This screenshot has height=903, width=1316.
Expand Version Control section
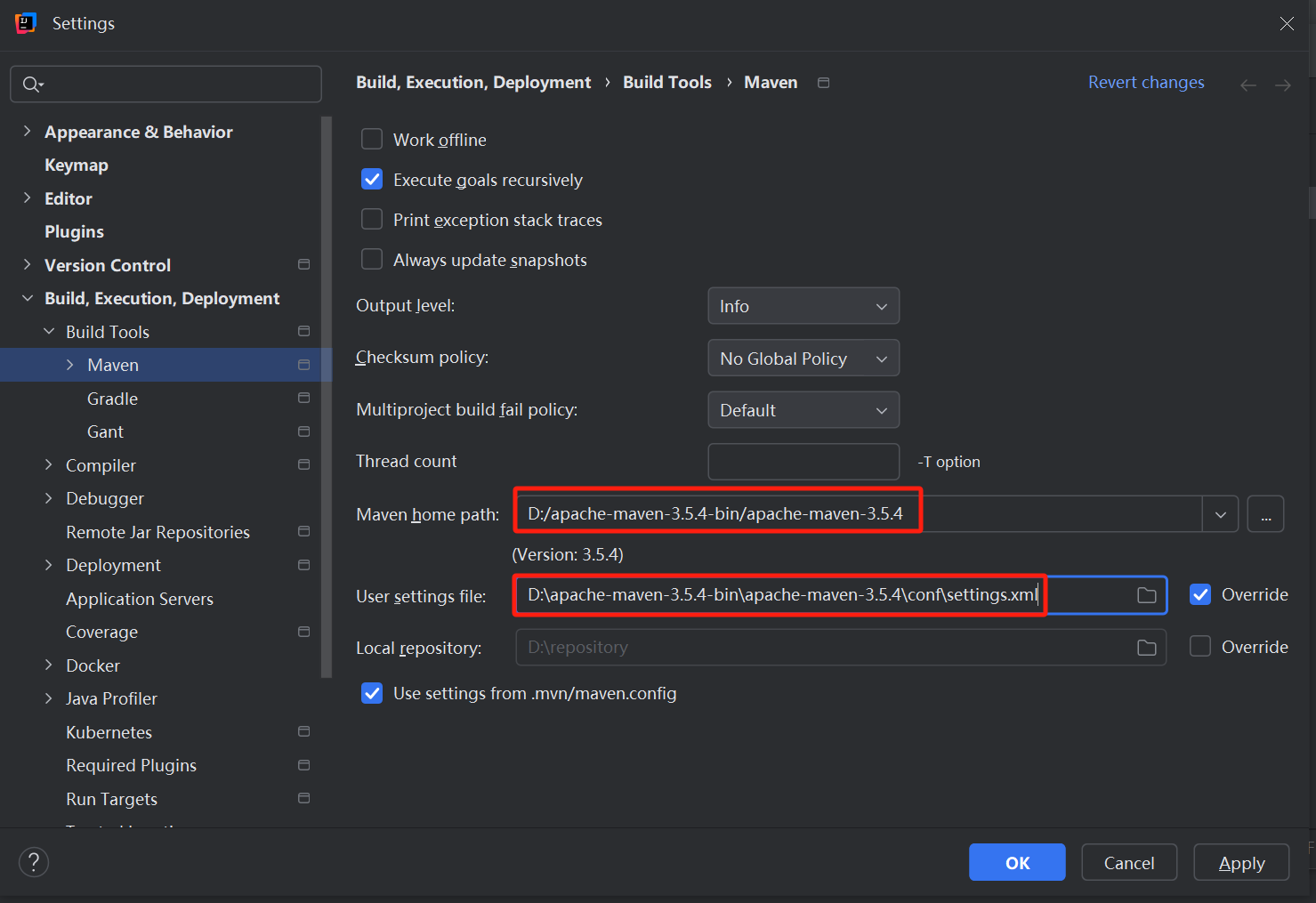(x=27, y=264)
